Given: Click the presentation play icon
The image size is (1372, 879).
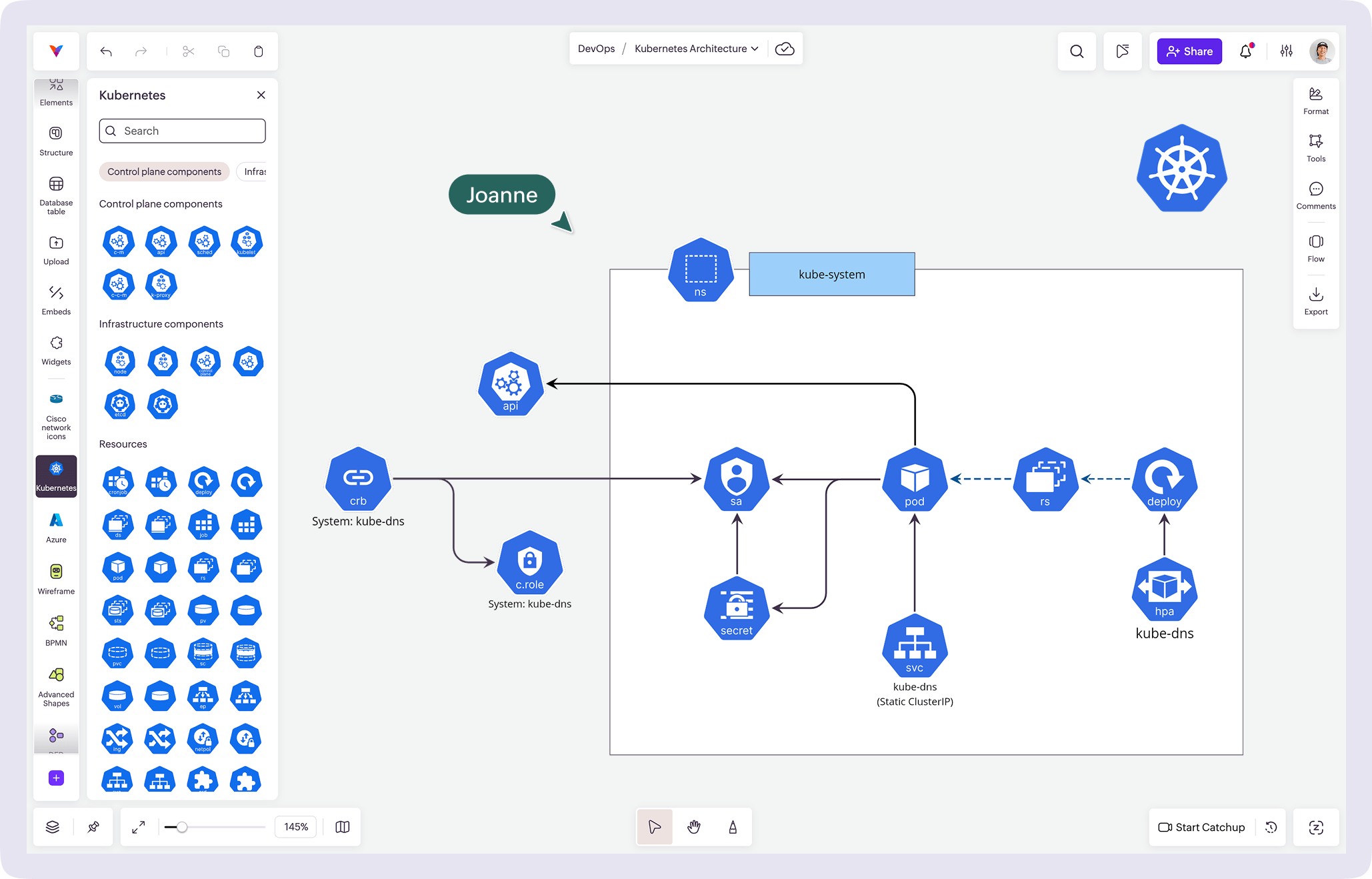Looking at the screenshot, I should pos(1123,51).
